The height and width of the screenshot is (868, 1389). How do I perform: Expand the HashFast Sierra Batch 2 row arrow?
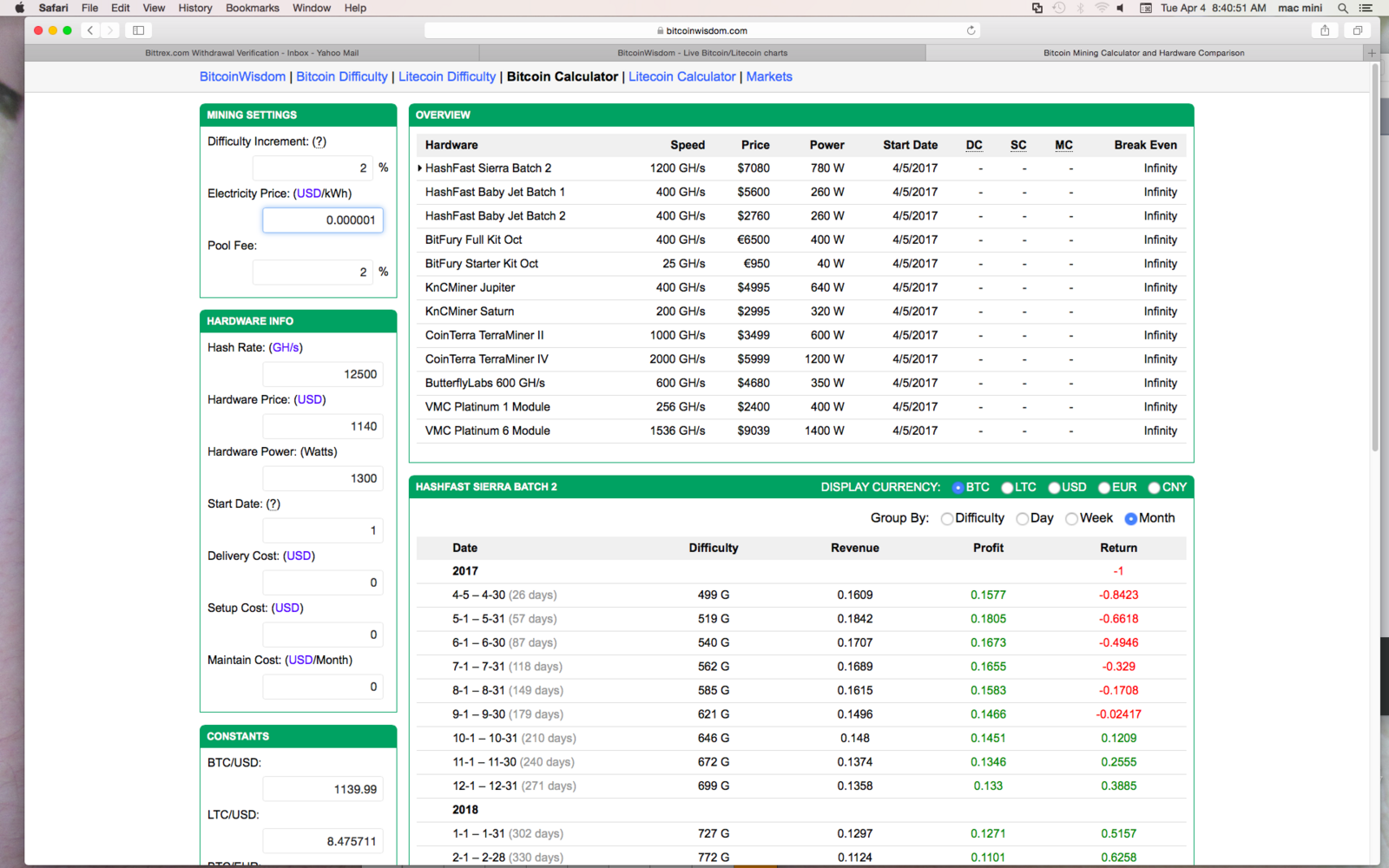pyautogui.click(x=420, y=168)
